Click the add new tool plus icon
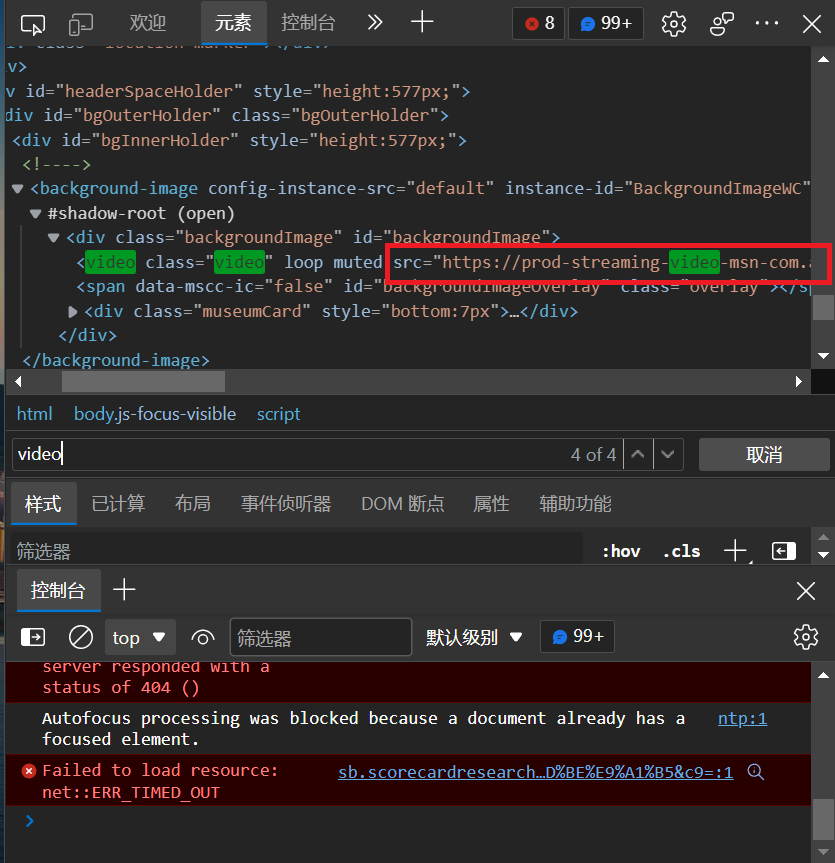 [422, 23]
